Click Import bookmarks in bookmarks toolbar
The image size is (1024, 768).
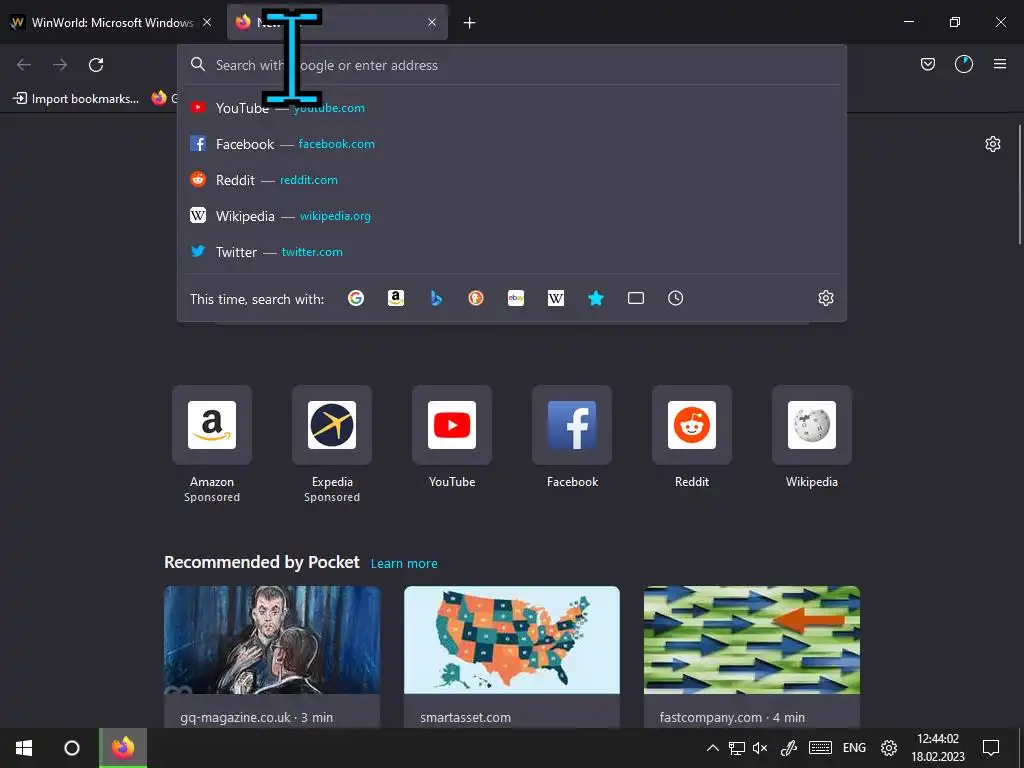tap(76, 99)
